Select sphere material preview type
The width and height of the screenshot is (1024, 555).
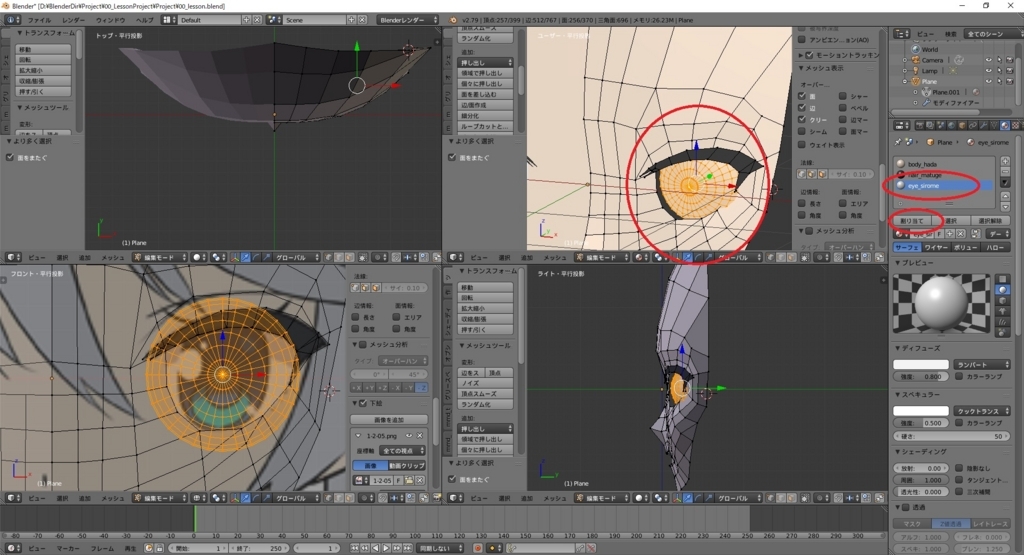point(1002,289)
